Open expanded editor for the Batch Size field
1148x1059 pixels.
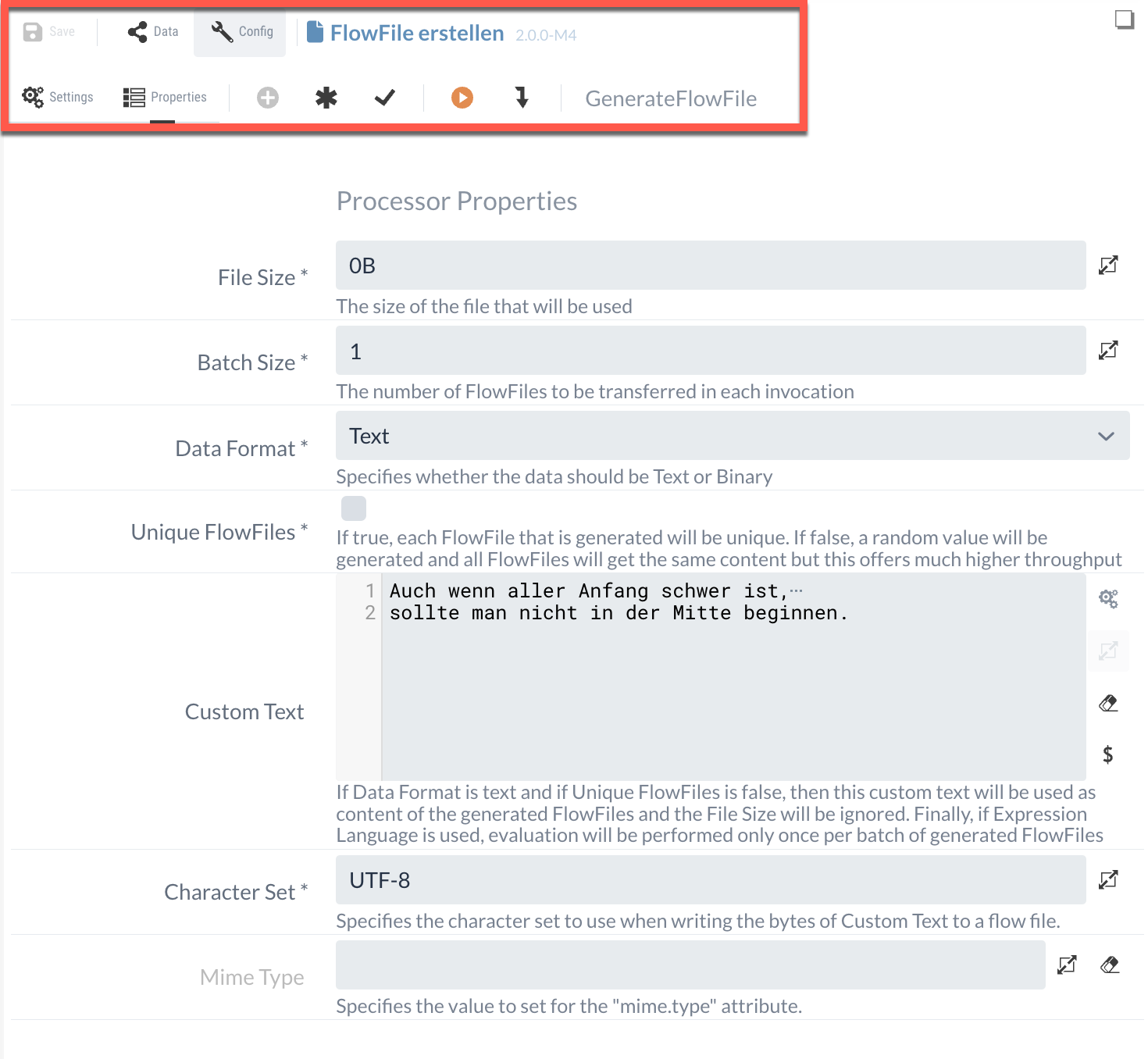(x=1107, y=351)
